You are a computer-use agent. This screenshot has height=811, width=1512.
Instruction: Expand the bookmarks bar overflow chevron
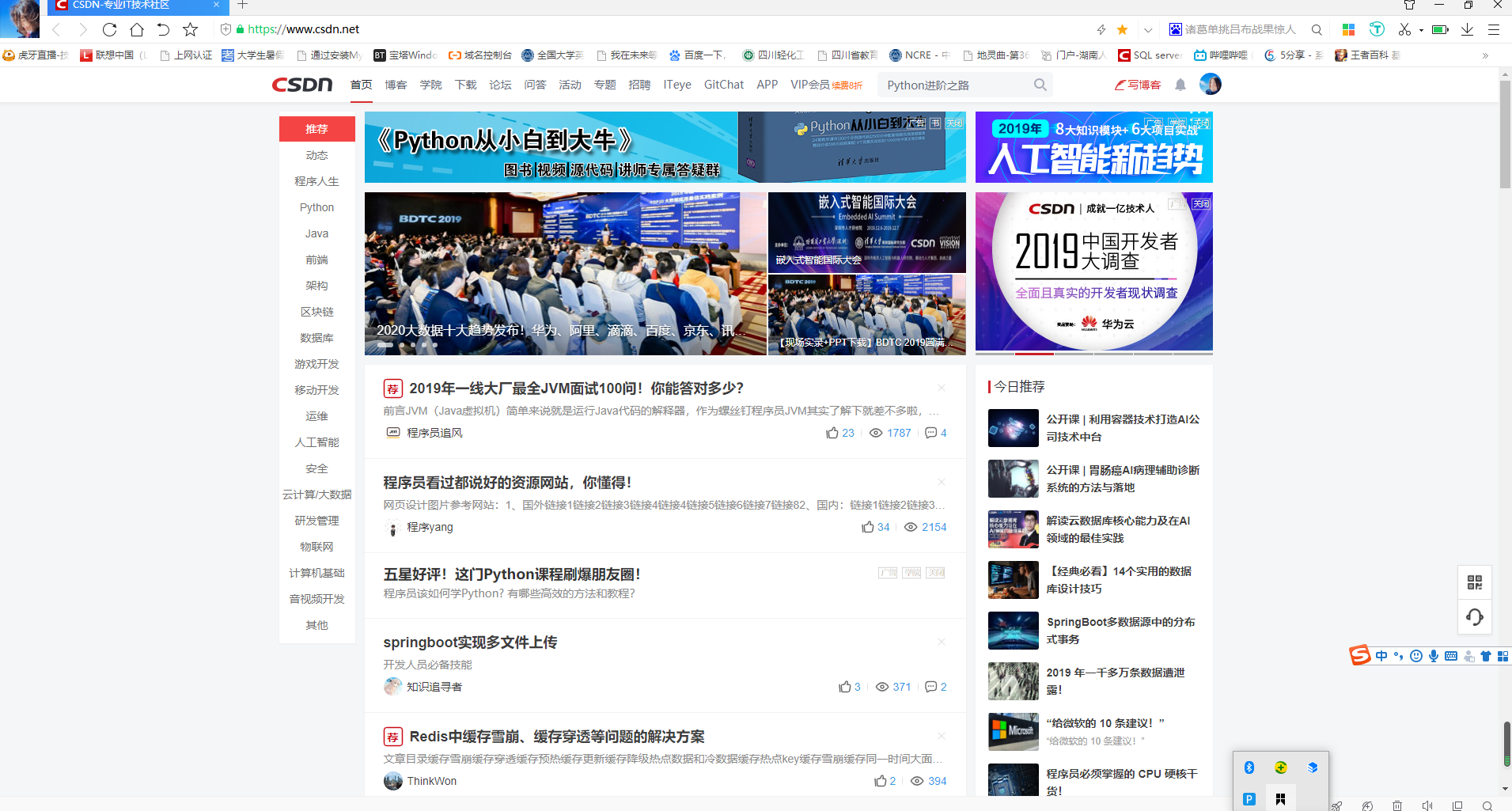click(x=1485, y=55)
